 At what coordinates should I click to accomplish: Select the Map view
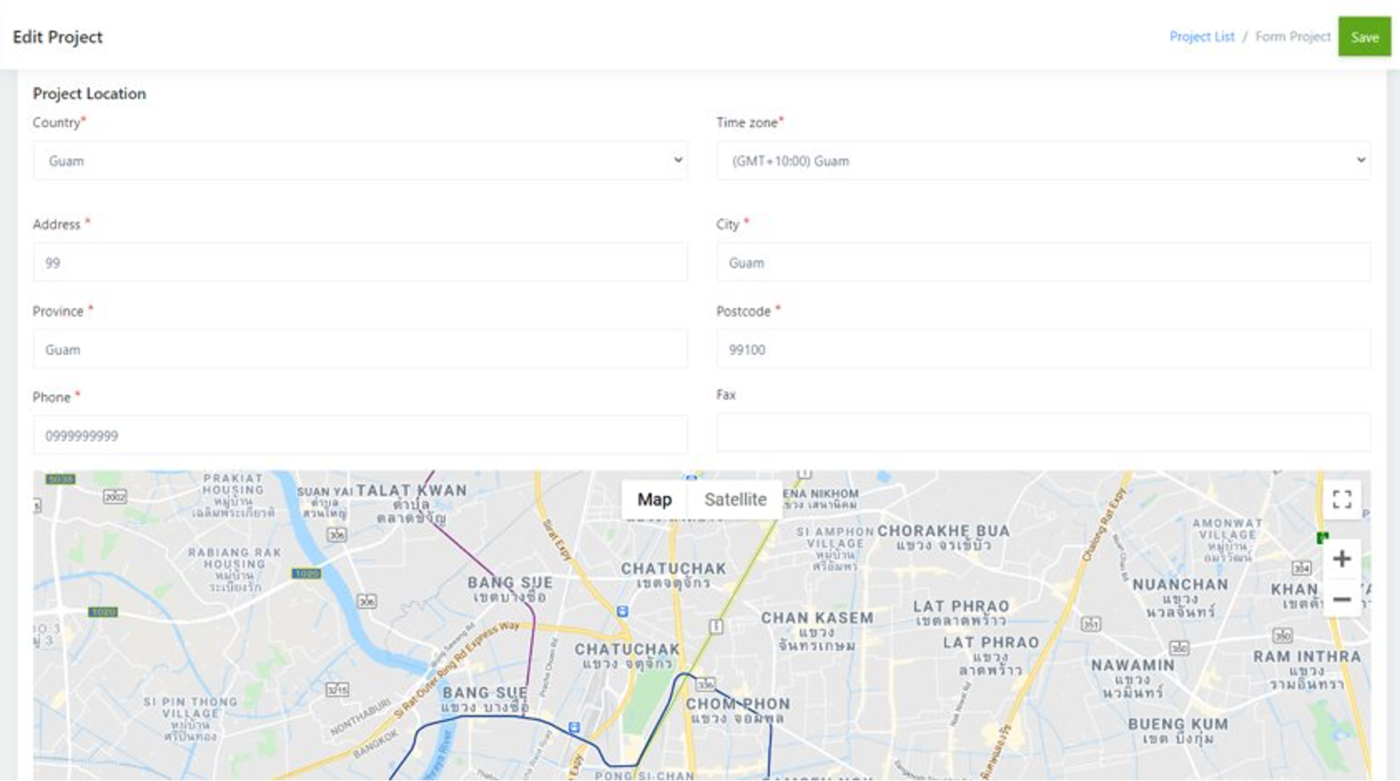coord(655,499)
